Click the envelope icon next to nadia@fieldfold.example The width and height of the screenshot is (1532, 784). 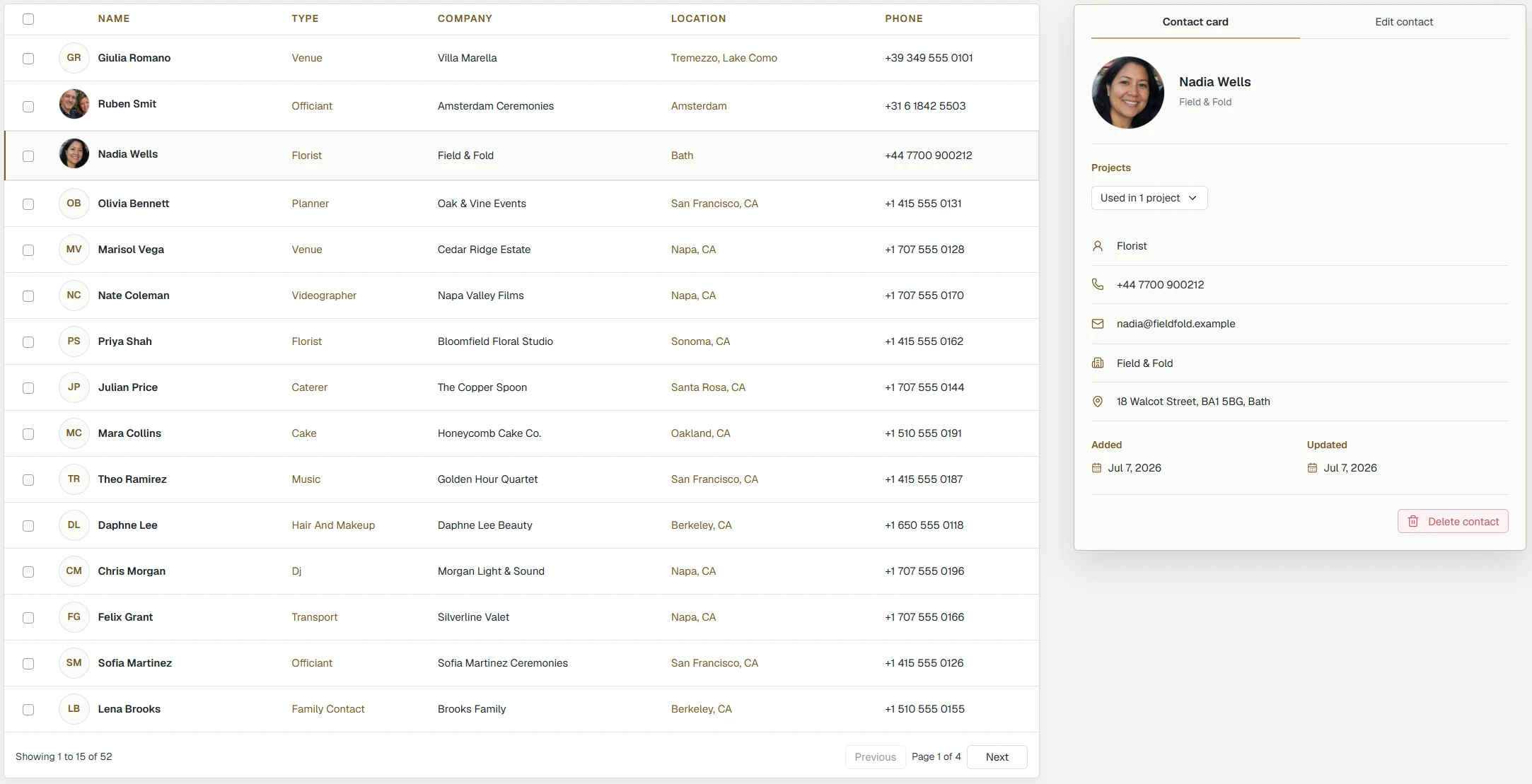click(x=1098, y=324)
